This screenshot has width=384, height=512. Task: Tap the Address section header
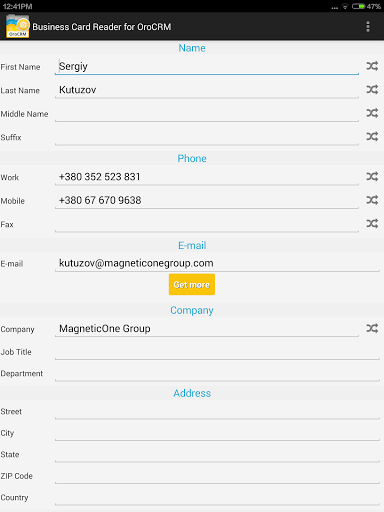point(192,393)
